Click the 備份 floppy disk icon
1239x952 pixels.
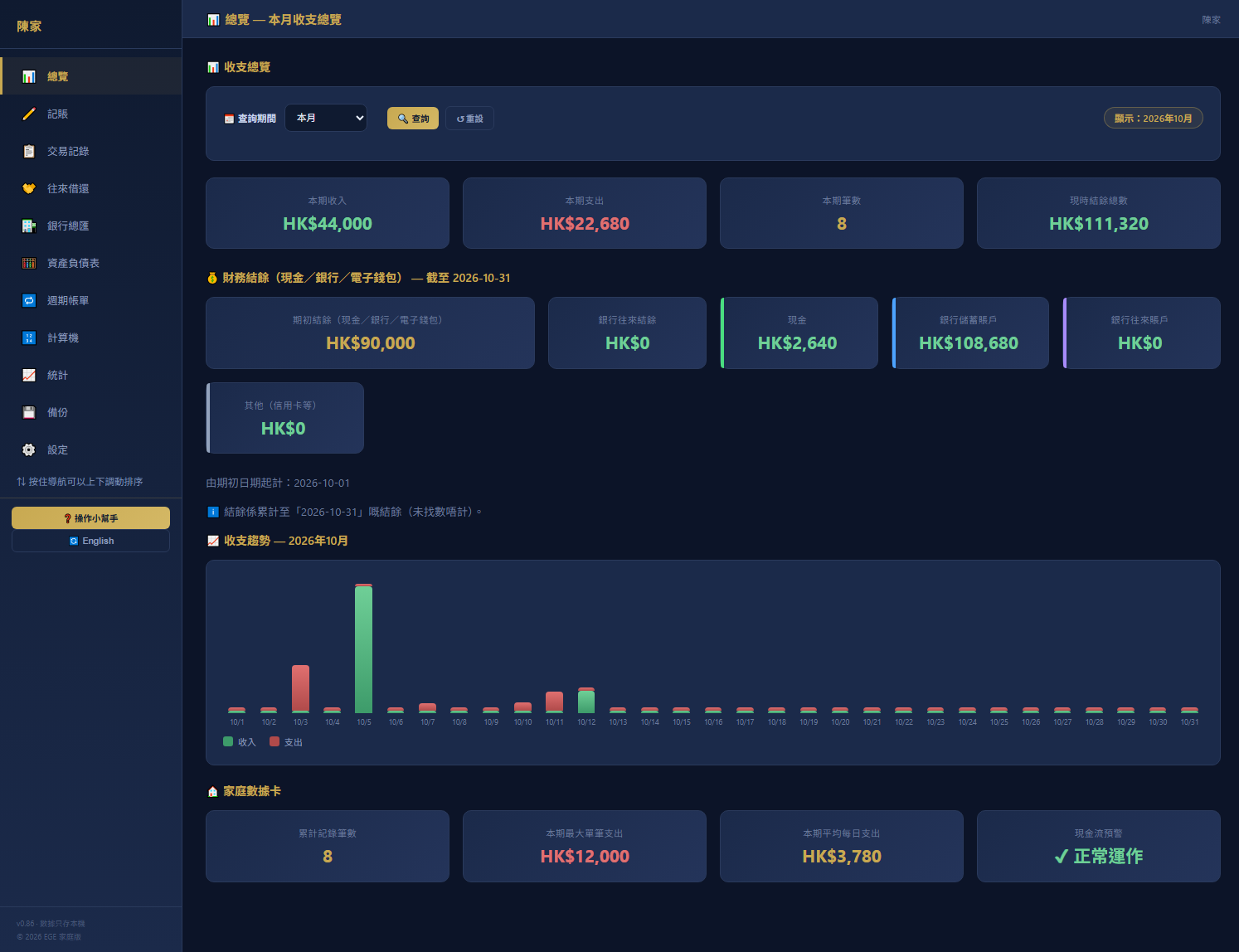29,412
